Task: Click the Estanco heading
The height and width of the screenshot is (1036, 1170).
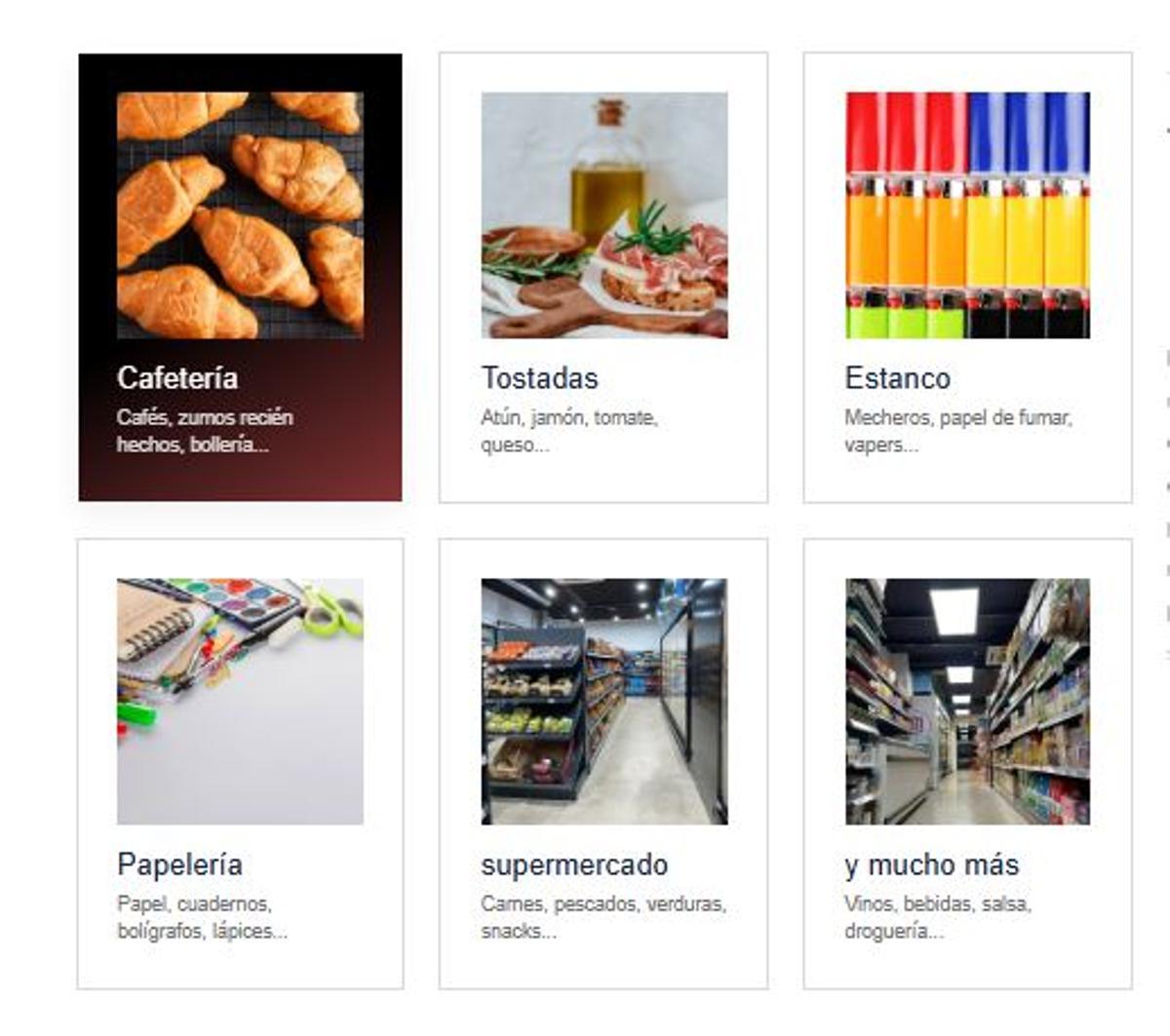Action: pyautogui.click(x=898, y=378)
